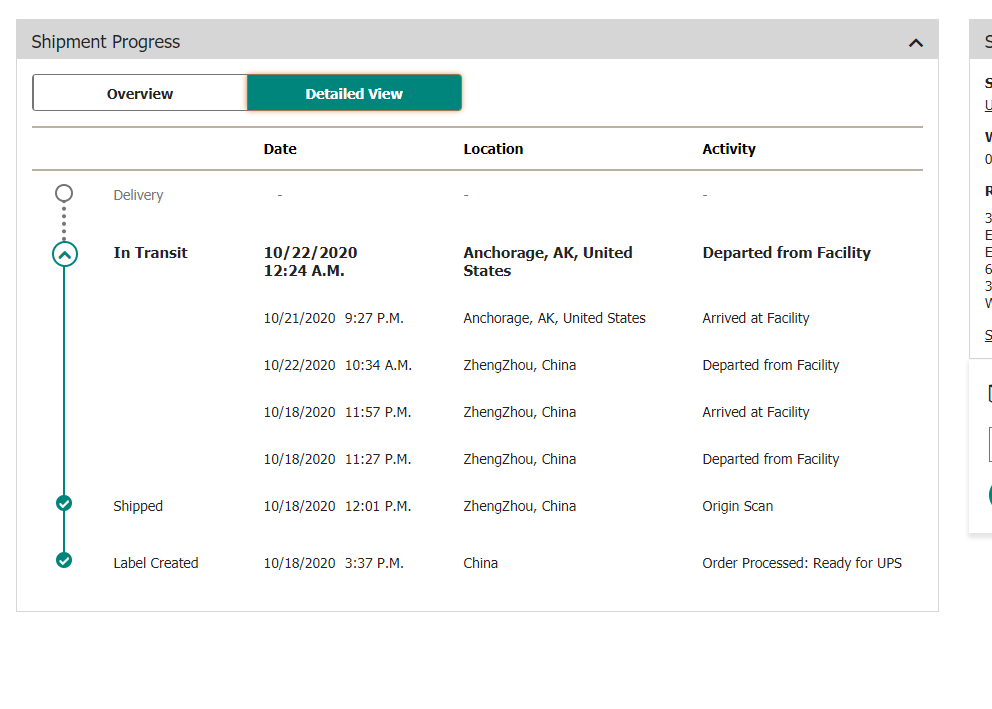Click Order Processed: Ready for UPS text
The height and width of the screenshot is (709, 992).
click(801, 563)
